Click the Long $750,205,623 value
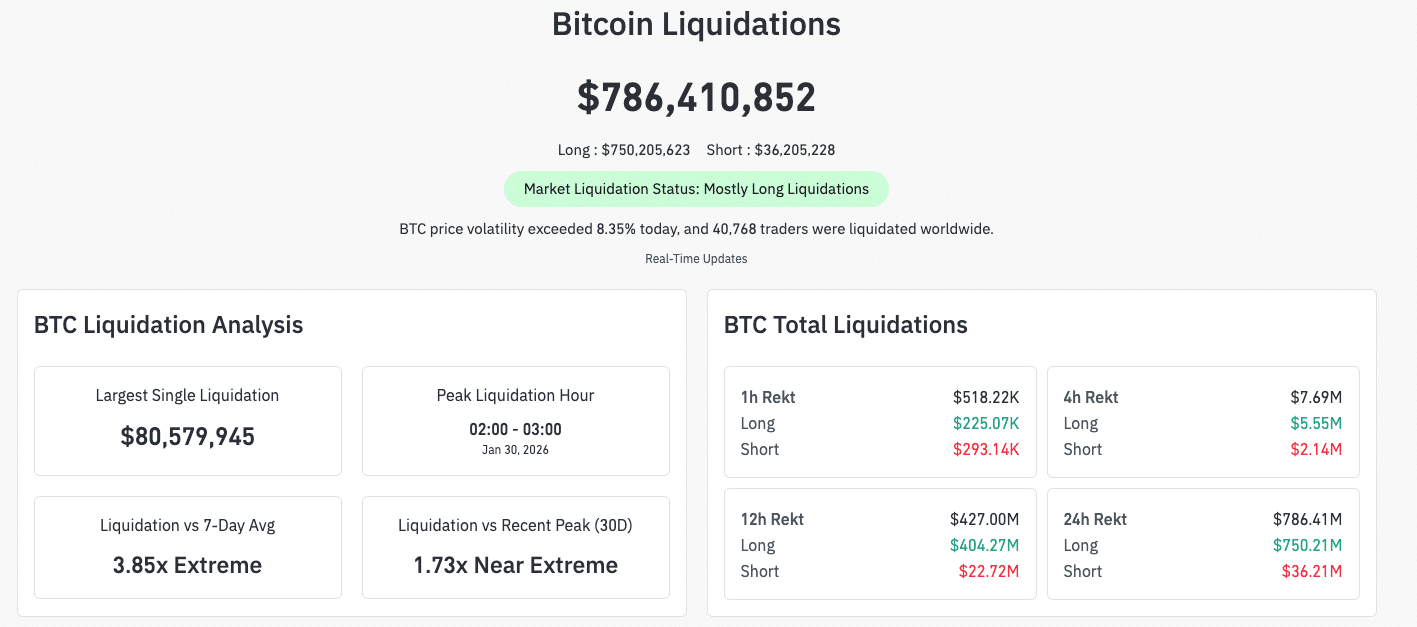This screenshot has width=1417, height=627. (x=623, y=150)
